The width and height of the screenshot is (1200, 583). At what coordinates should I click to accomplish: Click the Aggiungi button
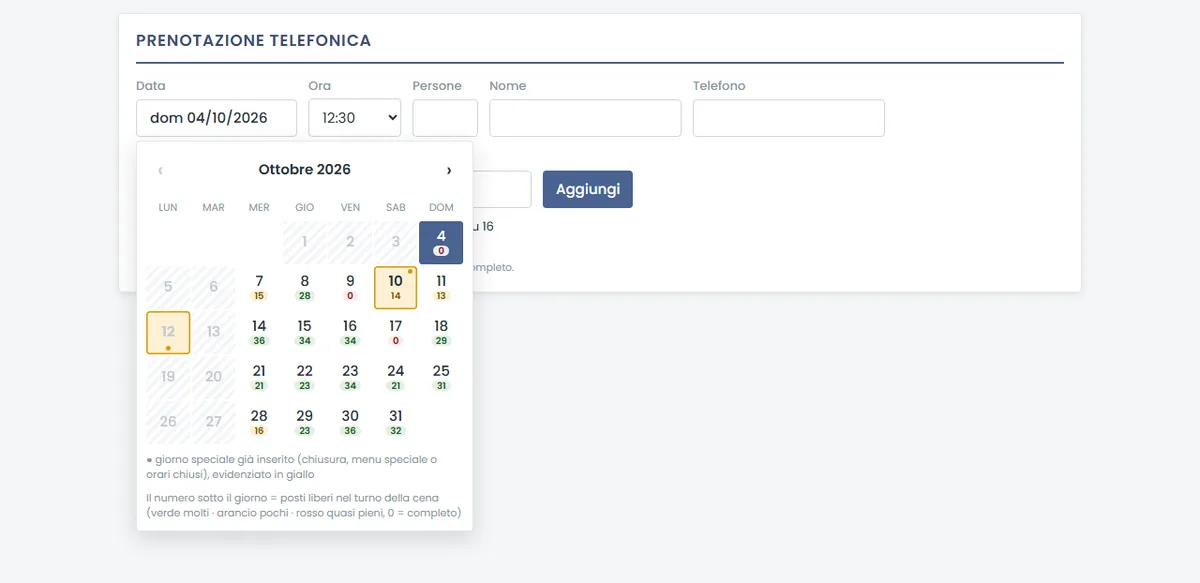click(x=588, y=189)
